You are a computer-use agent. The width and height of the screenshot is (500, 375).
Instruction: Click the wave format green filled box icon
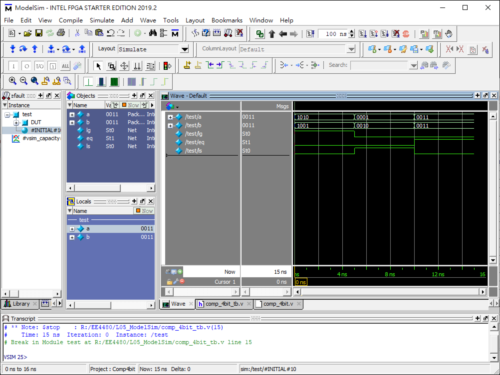coord(114,81)
